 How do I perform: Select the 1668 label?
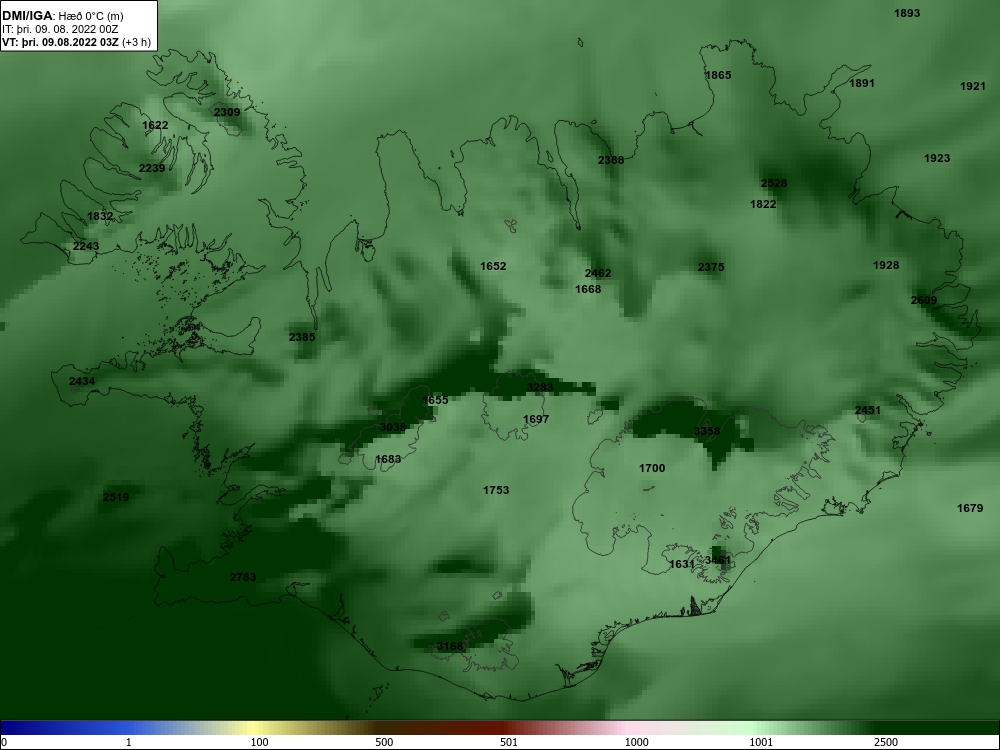[x=588, y=289]
